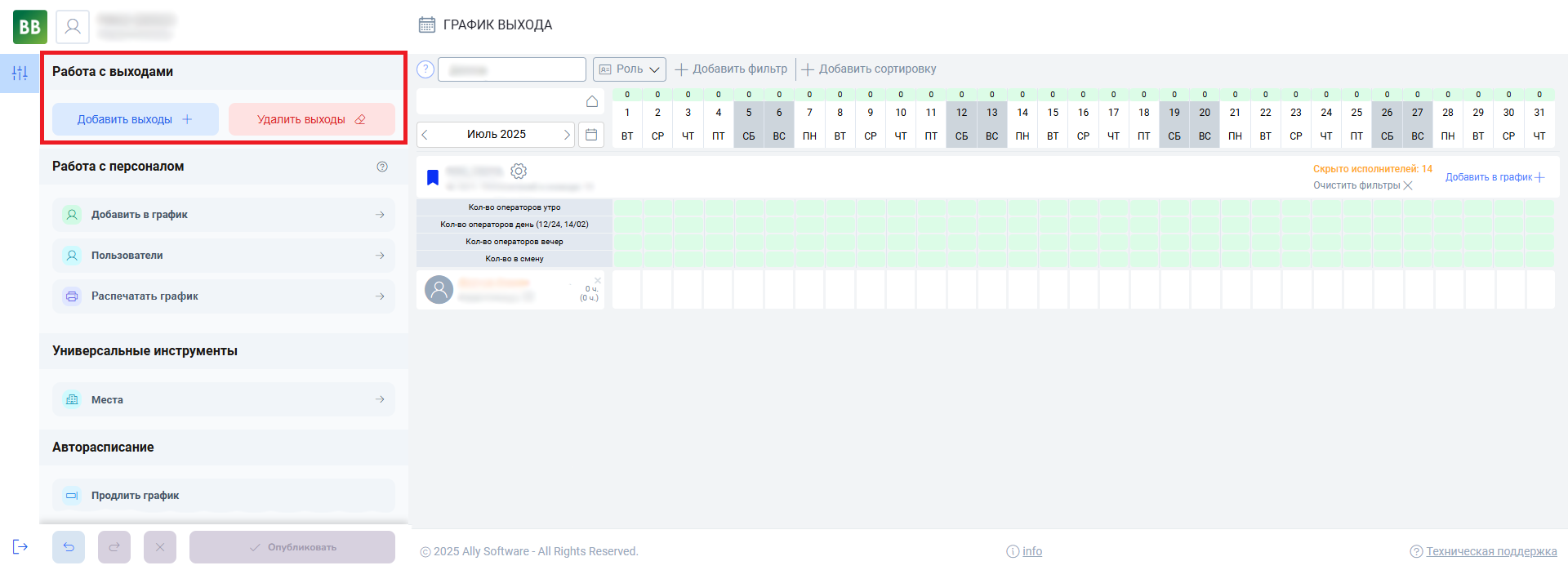The image size is (1568, 570).
Task: Open the user profile avatar icon
Action: tap(73, 27)
